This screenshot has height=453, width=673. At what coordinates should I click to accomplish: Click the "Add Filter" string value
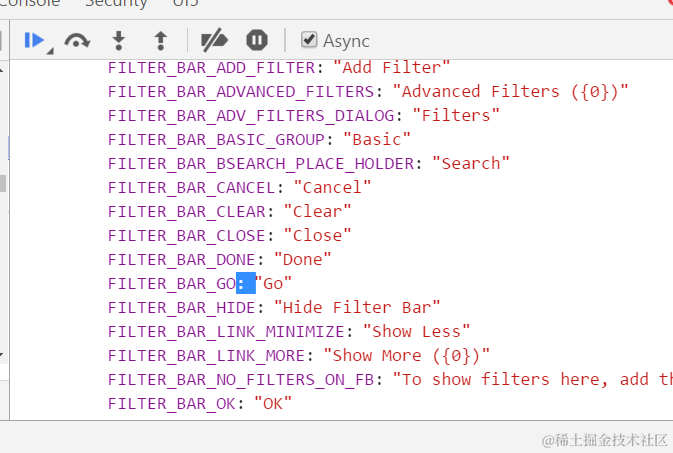(391, 68)
